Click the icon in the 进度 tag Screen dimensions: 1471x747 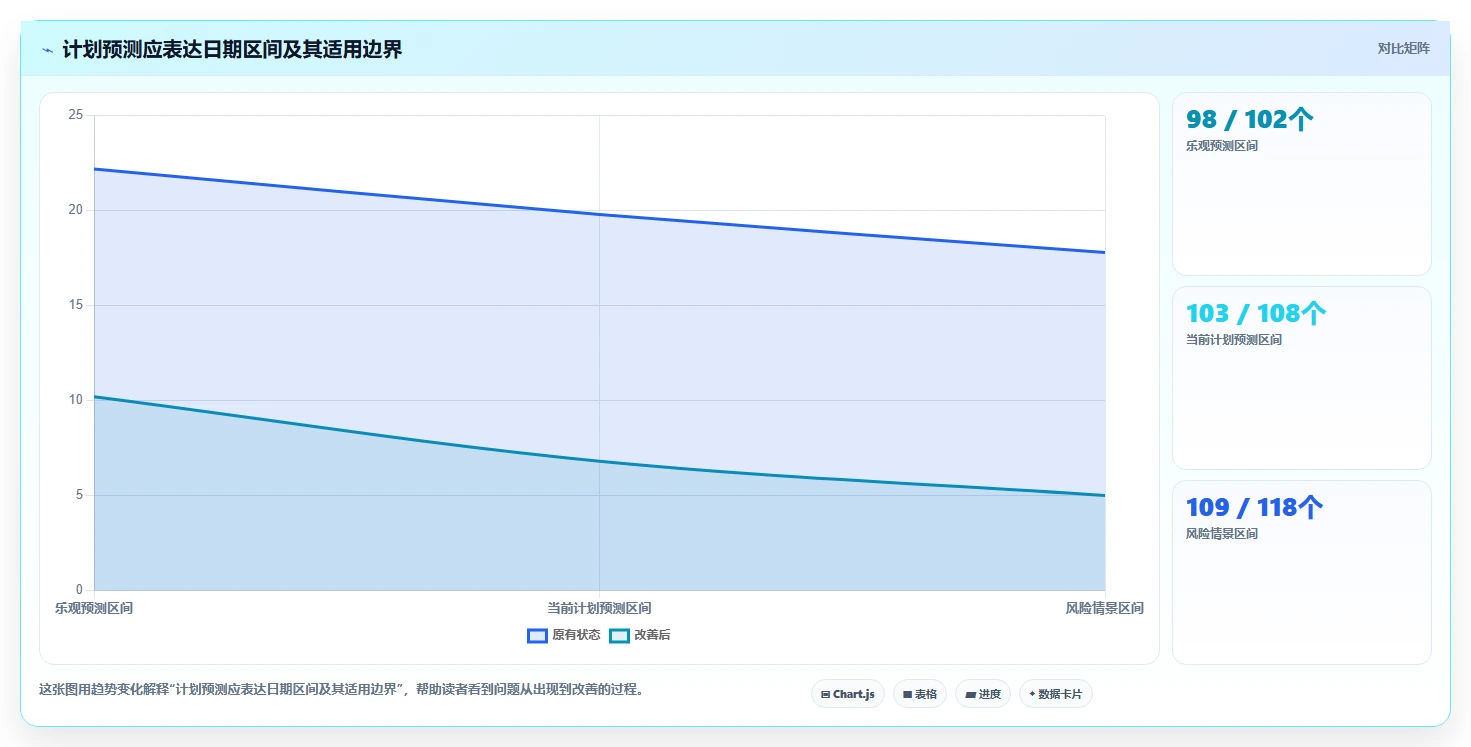tap(970, 694)
